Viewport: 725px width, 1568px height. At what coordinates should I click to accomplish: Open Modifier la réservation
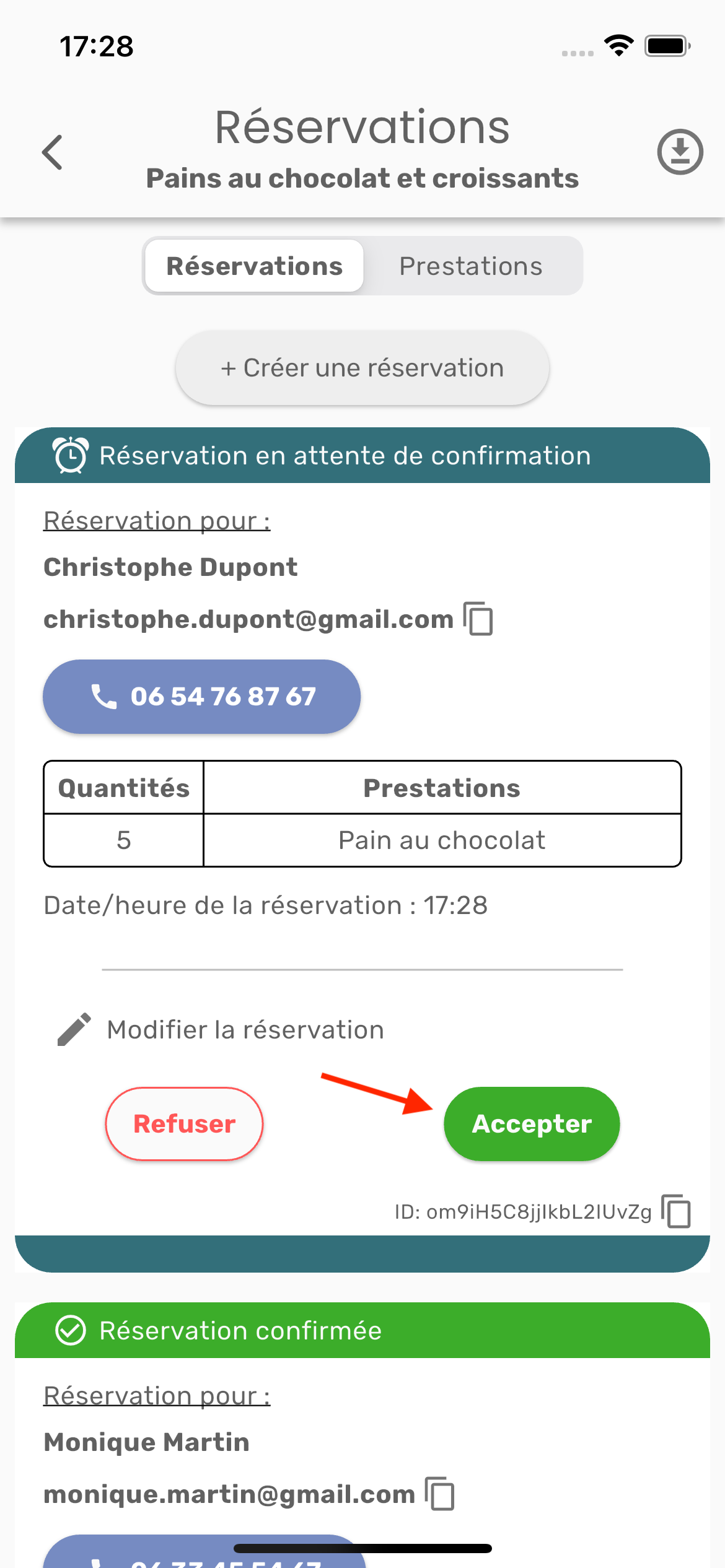pos(245,1030)
